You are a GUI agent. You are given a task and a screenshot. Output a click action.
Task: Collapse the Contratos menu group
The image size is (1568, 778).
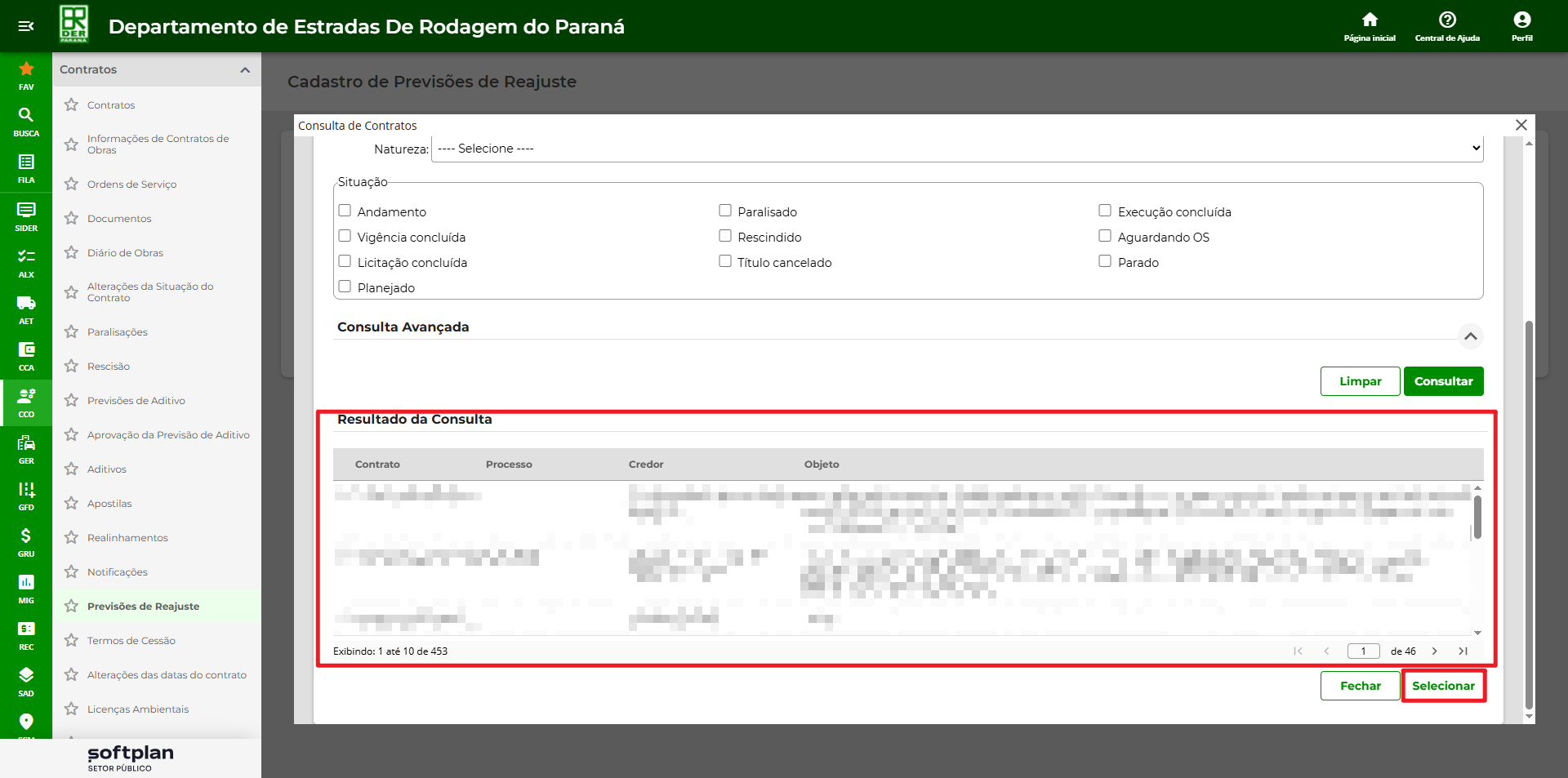pos(244,70)
